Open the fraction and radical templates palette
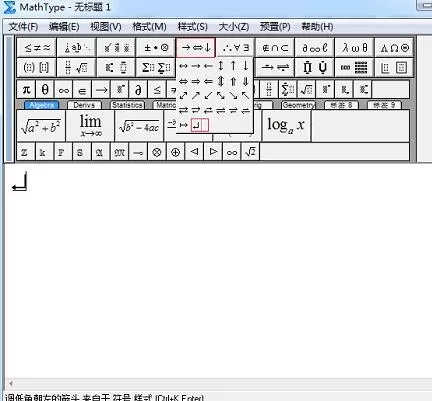Image resolution: width=432 pixels, height=401 pixels. pyautogui.click(x=77, y=68)
